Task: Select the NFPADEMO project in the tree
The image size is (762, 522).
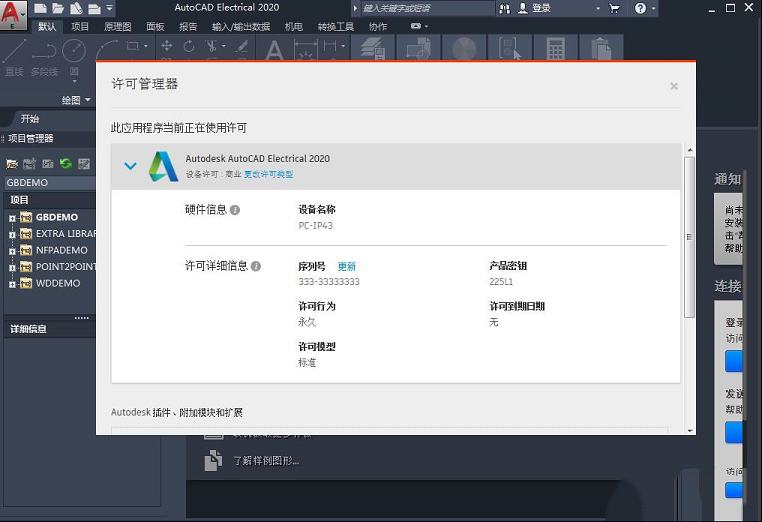Action: pos(61,250)
